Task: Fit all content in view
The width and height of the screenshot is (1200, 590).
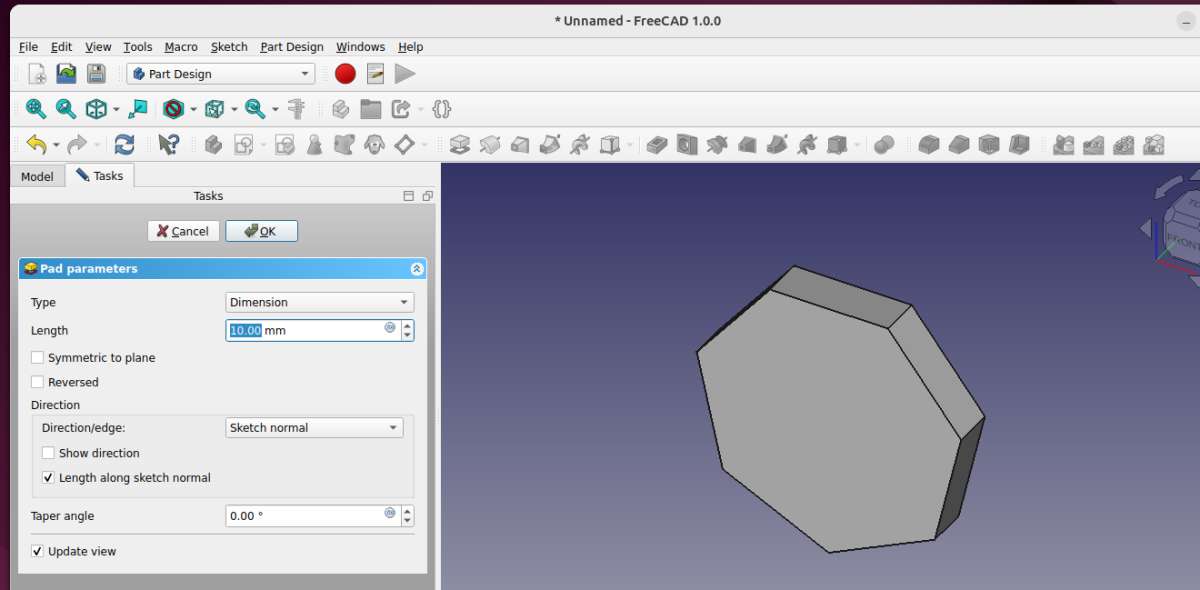Action: (x=36, y=109)
